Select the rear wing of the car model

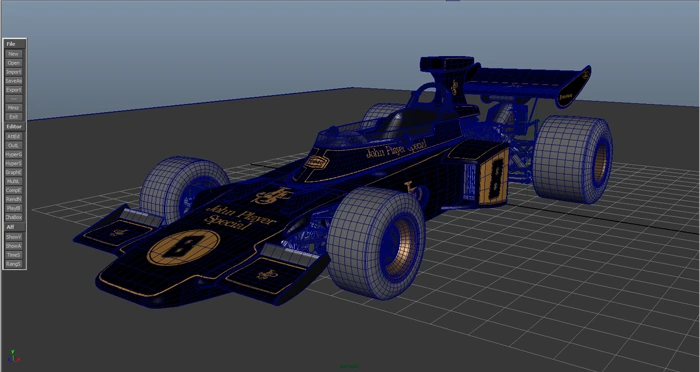[x=529, y=85]
